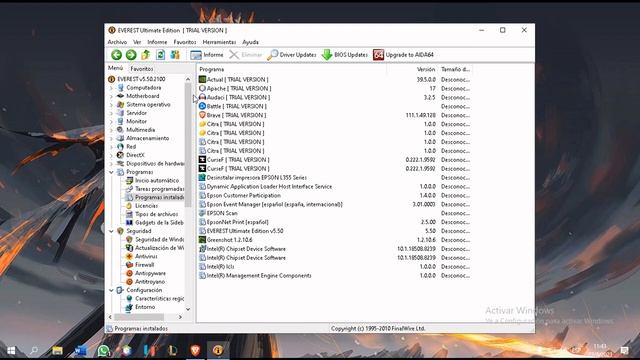Expand the Sistema operativo tree node
640x360 pixels.
[111, 105]
